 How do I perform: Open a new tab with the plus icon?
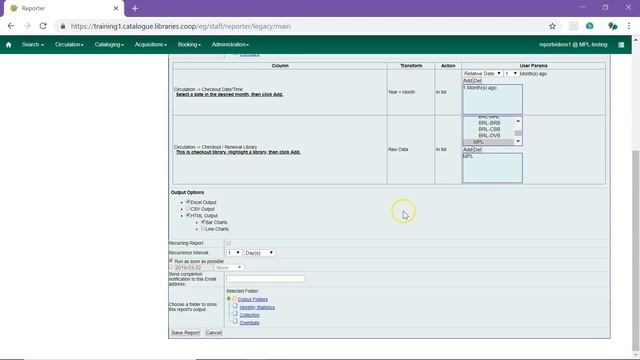click(x=135, y=8)
